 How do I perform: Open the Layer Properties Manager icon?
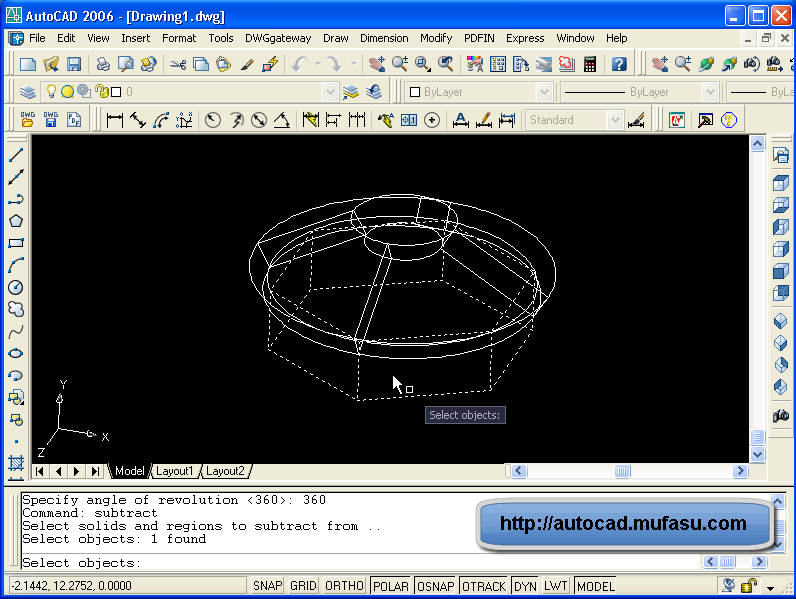click(27, 92)
